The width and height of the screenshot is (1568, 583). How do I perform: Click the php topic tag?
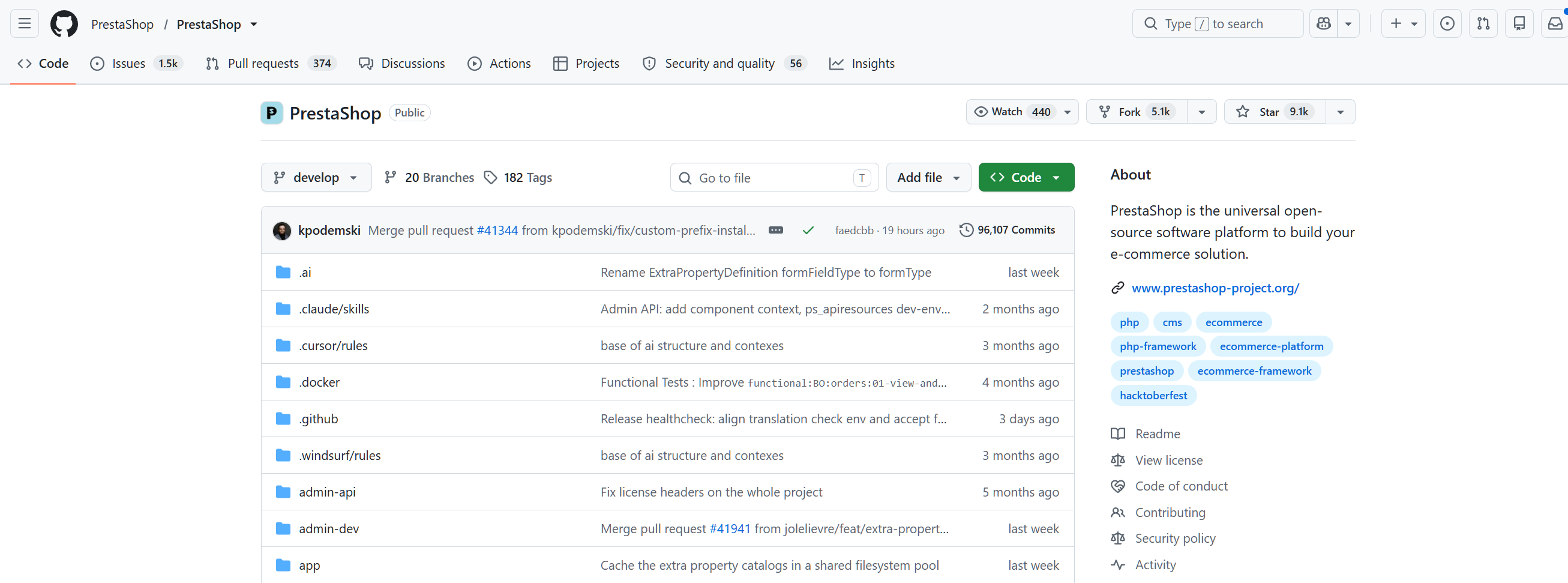point(1129,322)
